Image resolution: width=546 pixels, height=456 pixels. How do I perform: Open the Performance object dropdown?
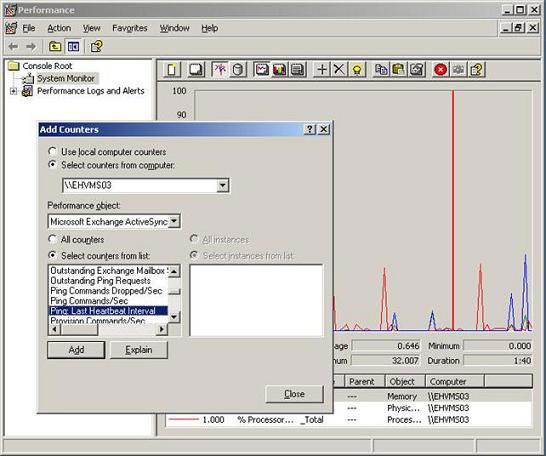click(174, 221)
